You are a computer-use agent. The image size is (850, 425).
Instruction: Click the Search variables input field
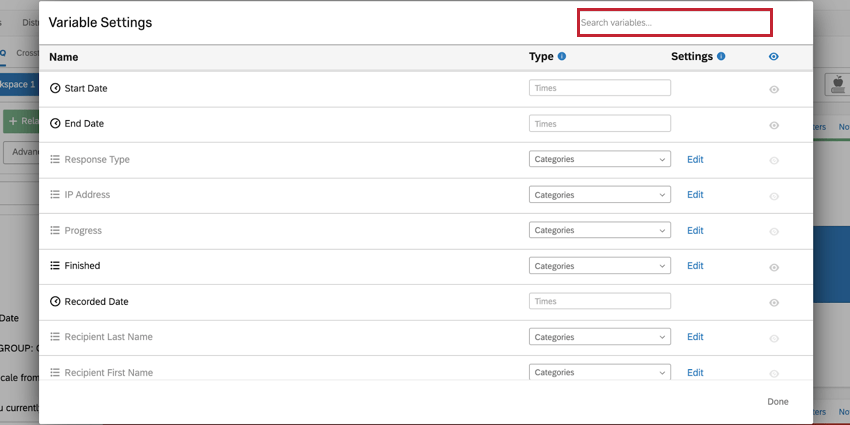point(674,22)
